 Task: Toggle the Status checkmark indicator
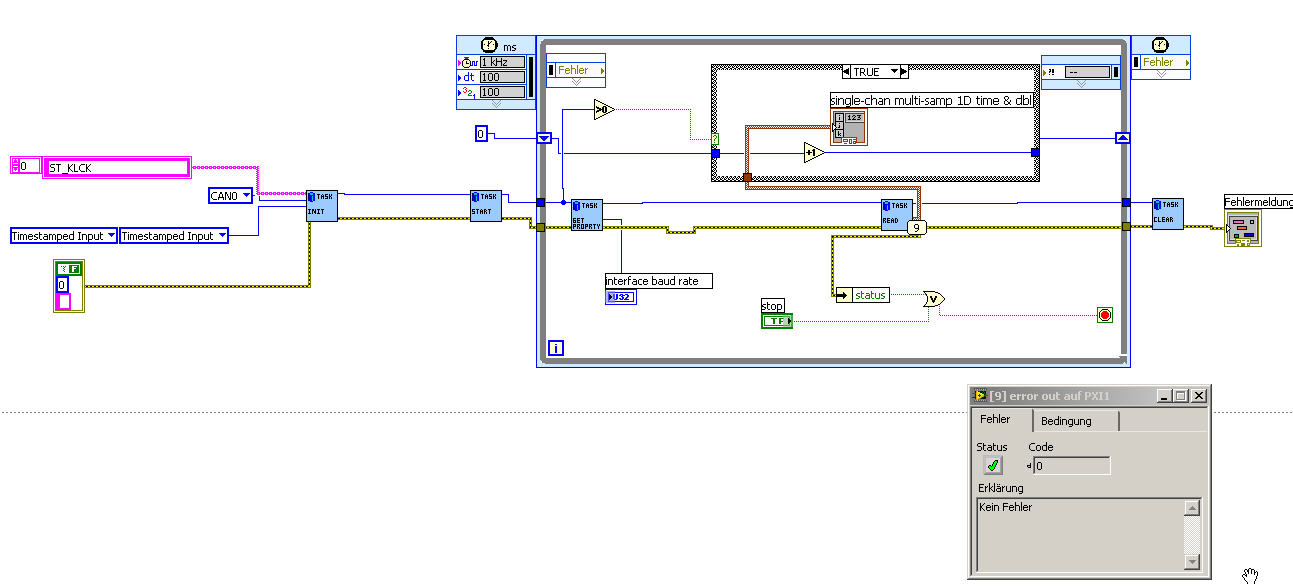(992, 465)
